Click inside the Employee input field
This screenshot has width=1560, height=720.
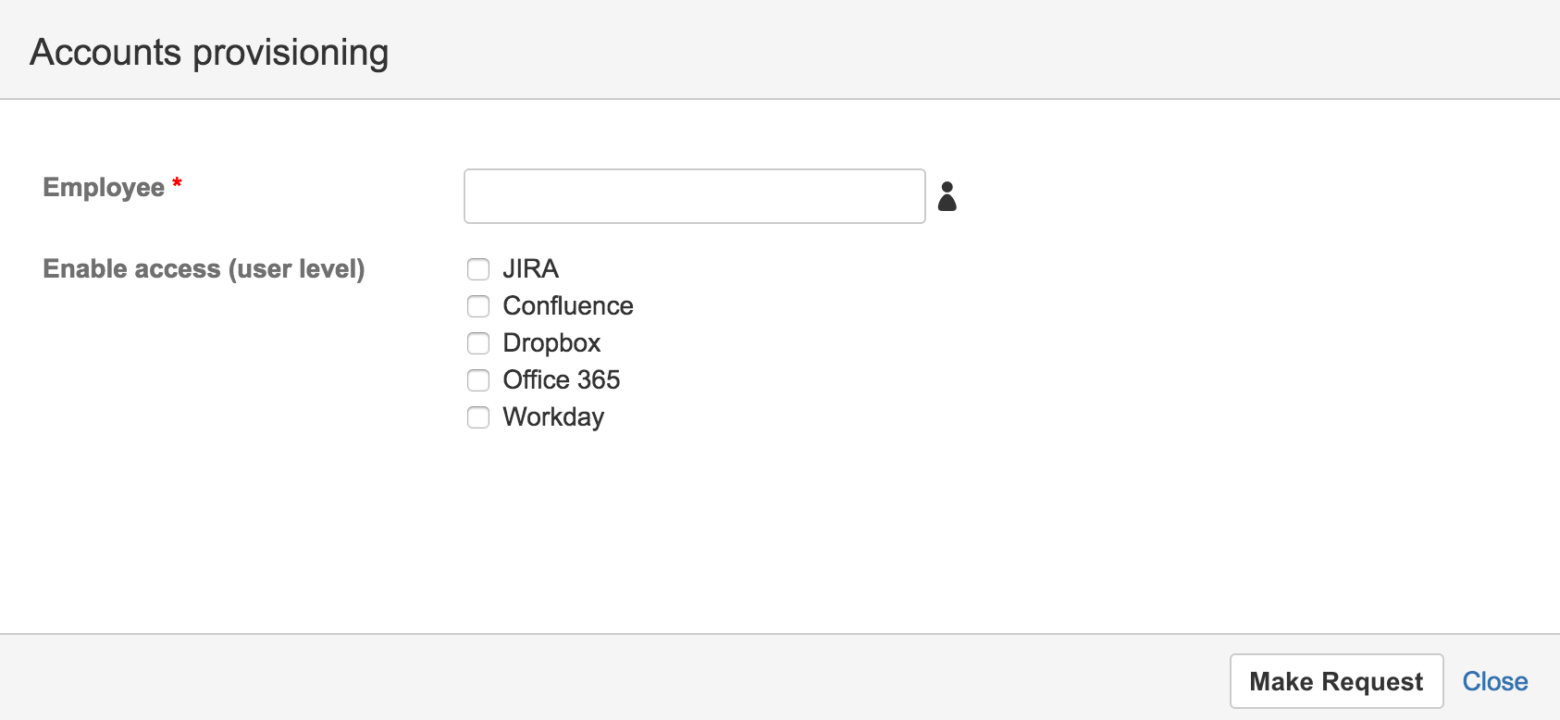693,196
